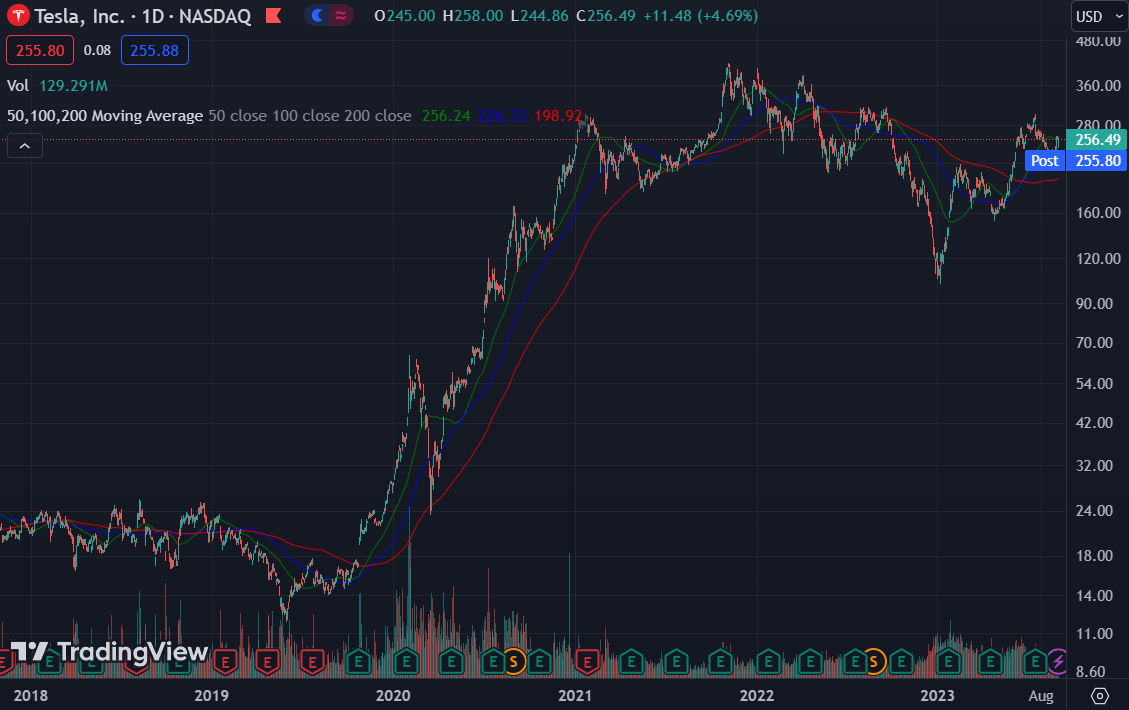Click the green 256.49 price scale label
This screenshot has height=710, width=1129.
pos(1097,140)
